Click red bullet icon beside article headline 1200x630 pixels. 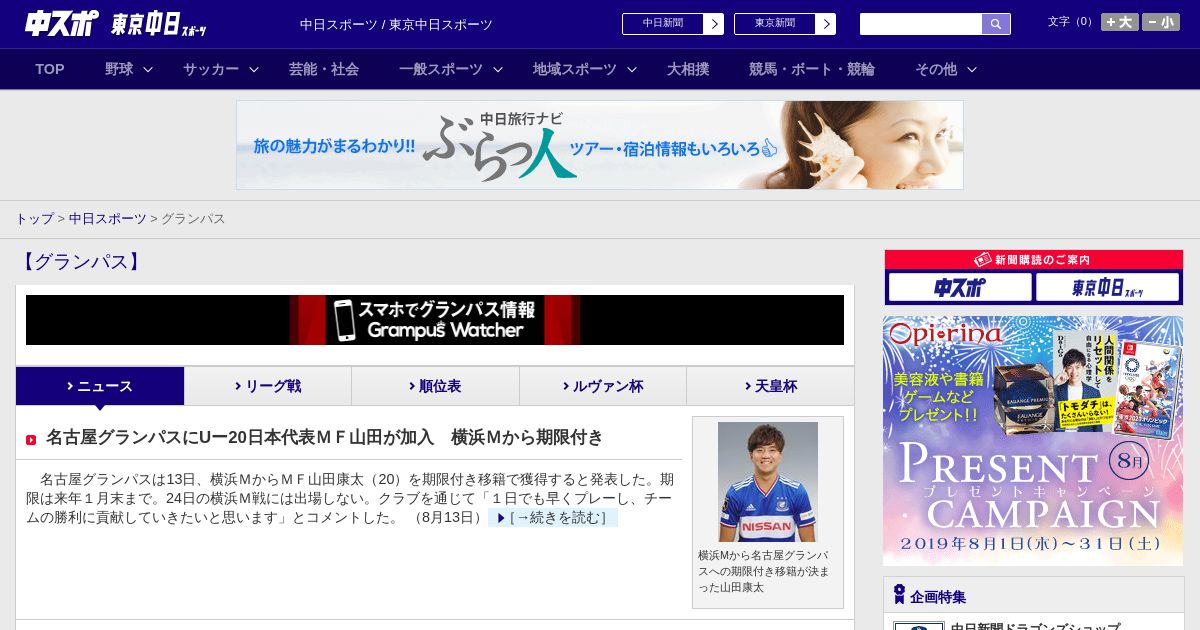[31, 440]
